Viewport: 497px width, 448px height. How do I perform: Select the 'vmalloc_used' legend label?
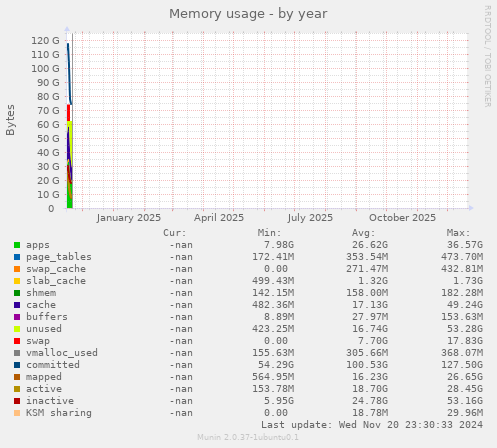[62, 353]
